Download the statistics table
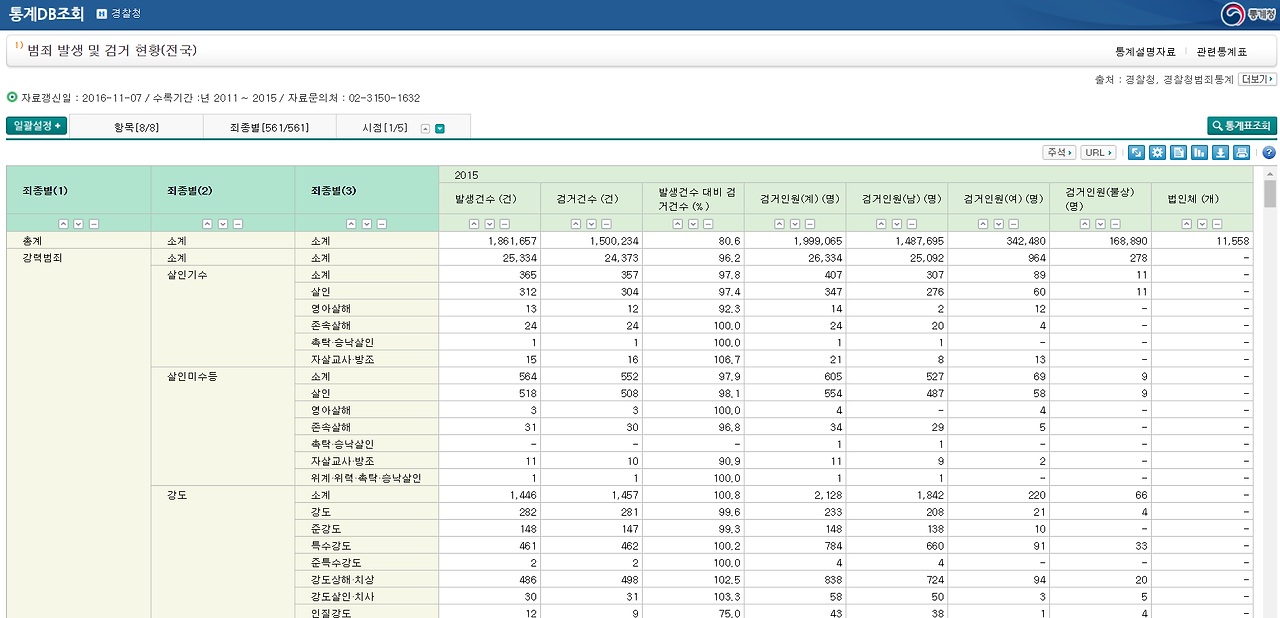The image size is (1280, 618). 1220,153
